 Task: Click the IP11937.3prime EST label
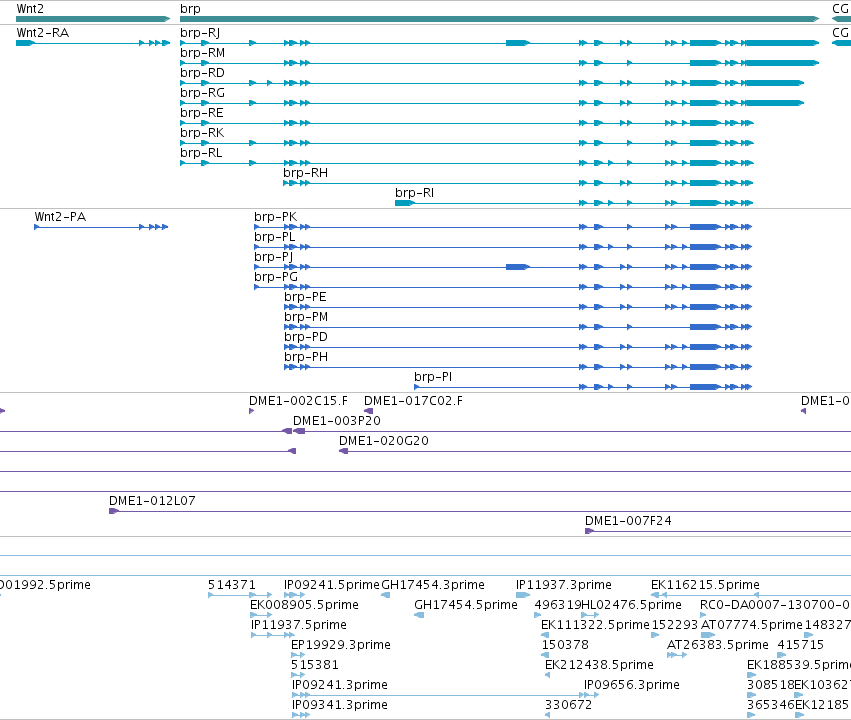(x=563, y=585)
